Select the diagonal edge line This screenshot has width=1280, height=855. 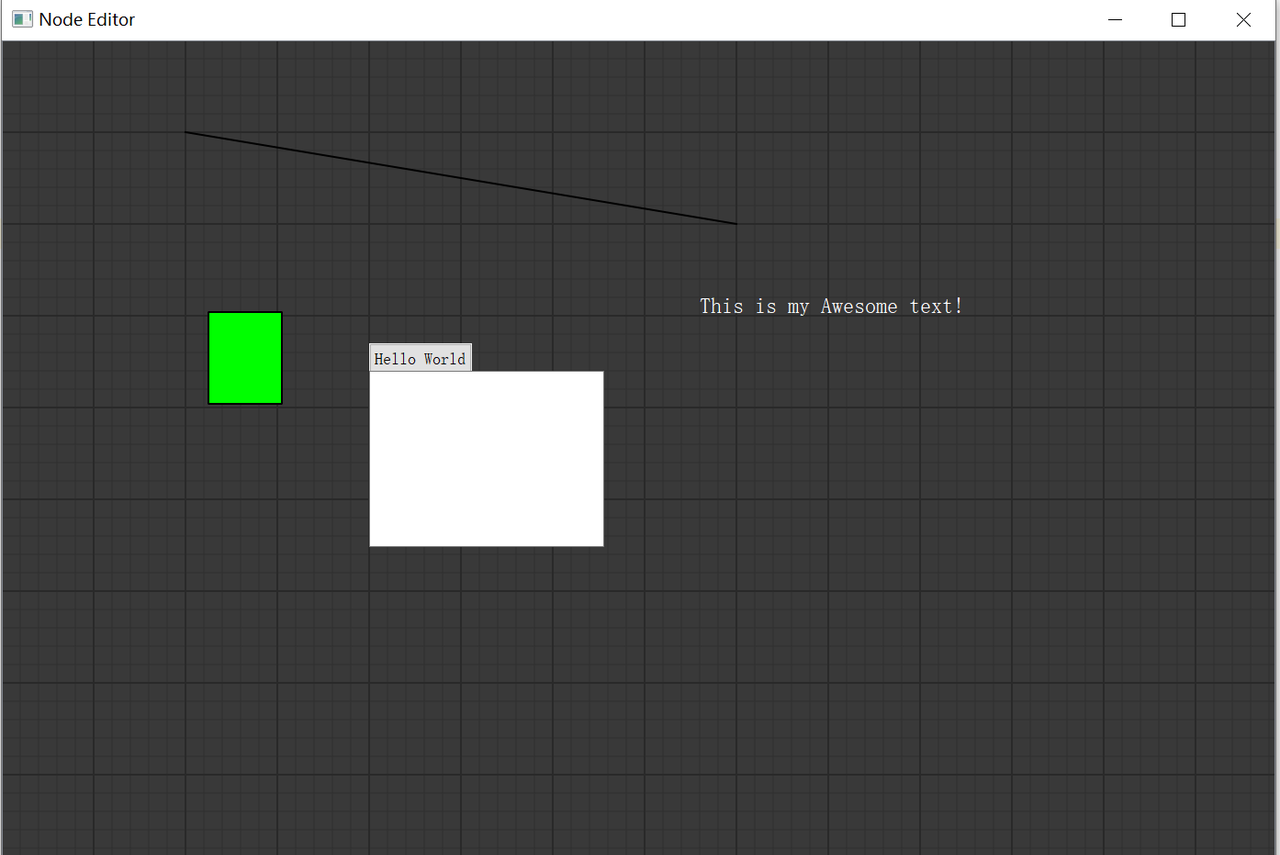coord(460,177)
